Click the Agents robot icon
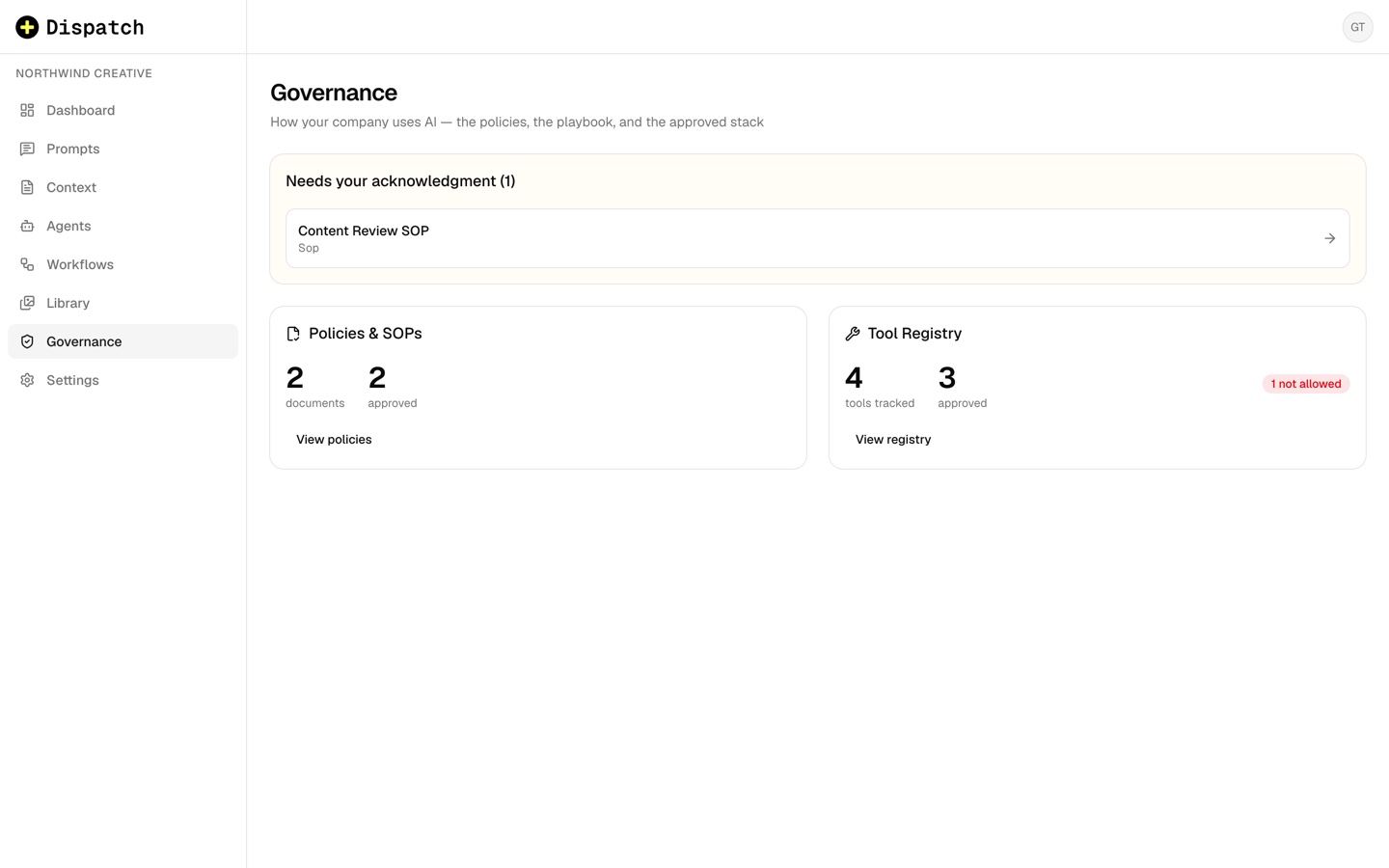Image resolution: width=1389 pixels, height=868 pixels. click(27, 226)
